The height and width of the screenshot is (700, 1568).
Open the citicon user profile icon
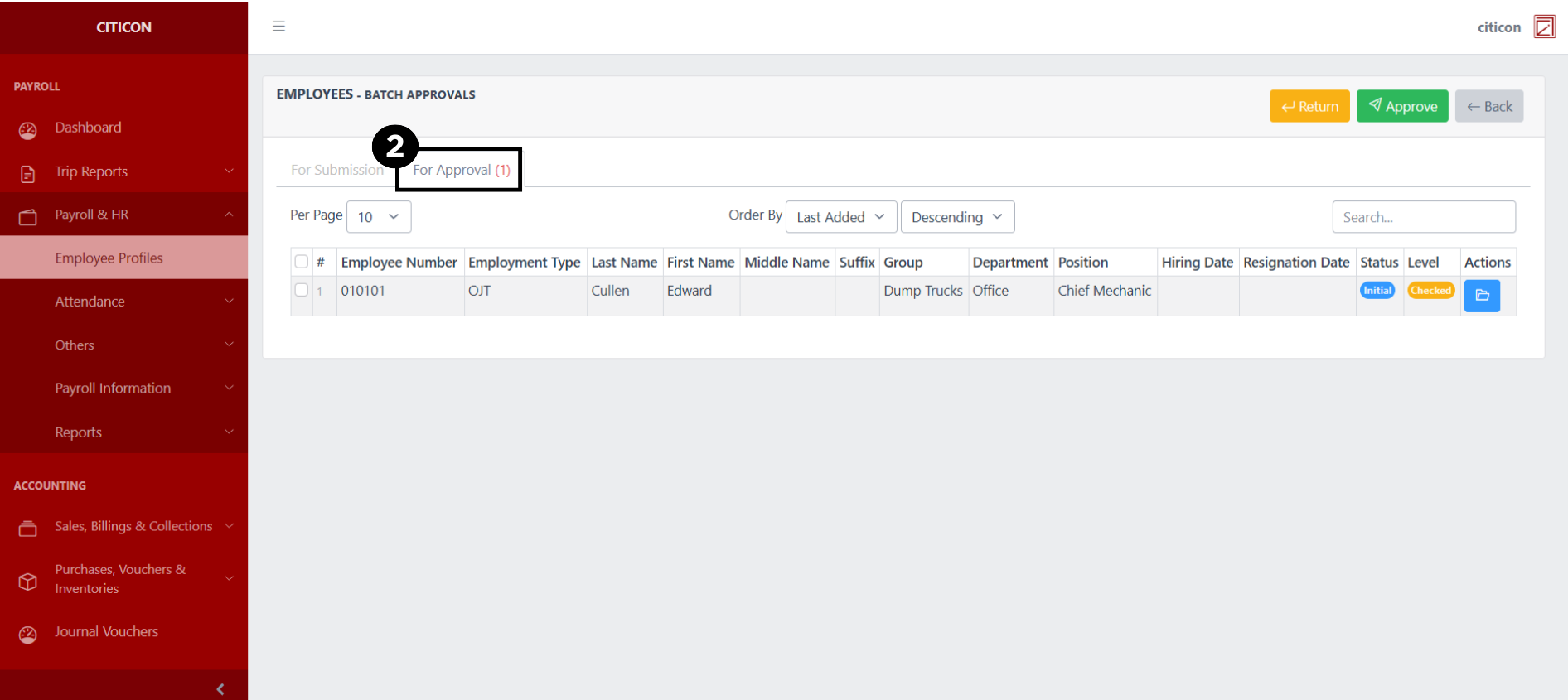click(x=1544, y=27)
